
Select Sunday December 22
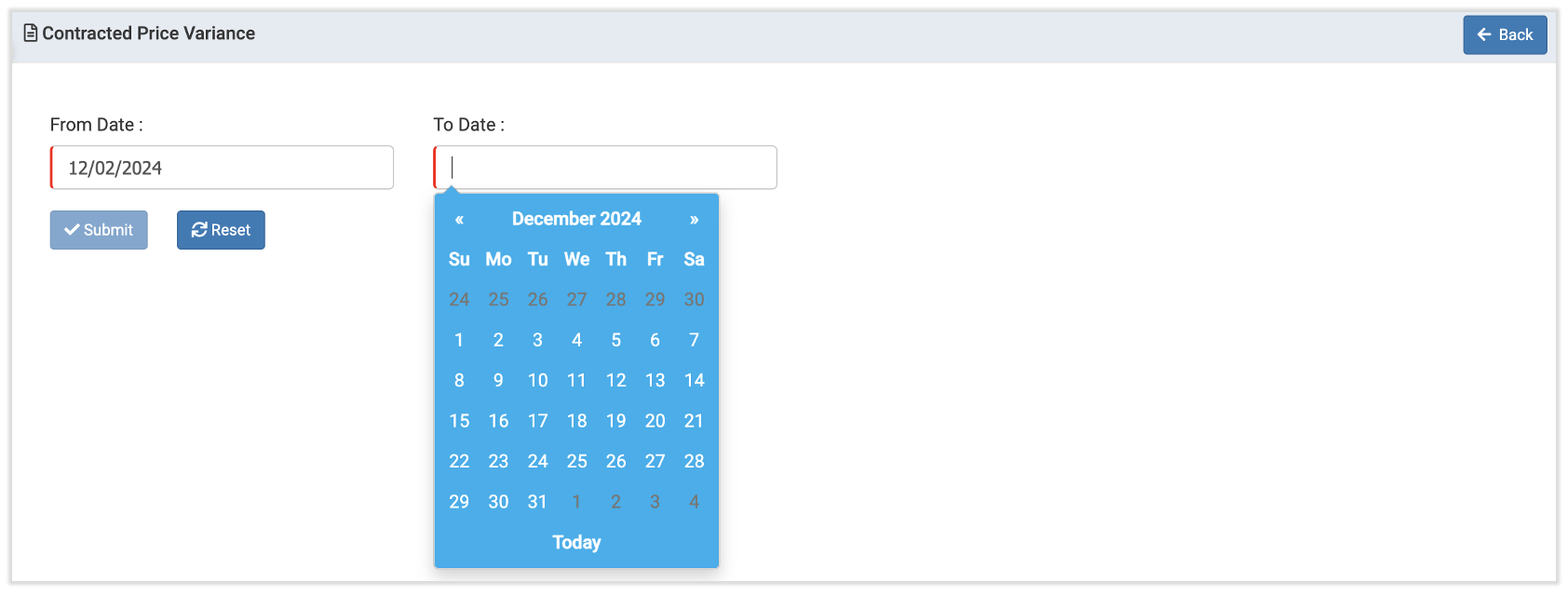459,461
